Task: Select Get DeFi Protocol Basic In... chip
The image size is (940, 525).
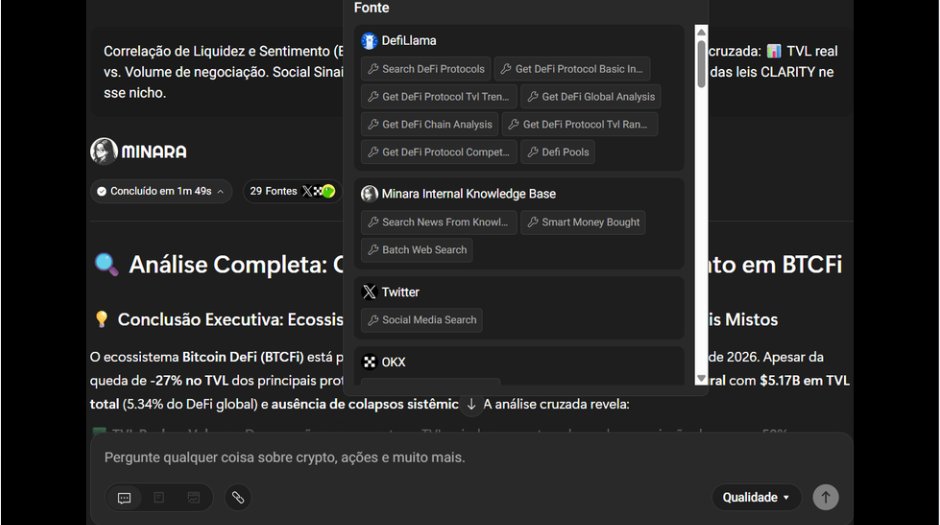Action: coord(572,69)
